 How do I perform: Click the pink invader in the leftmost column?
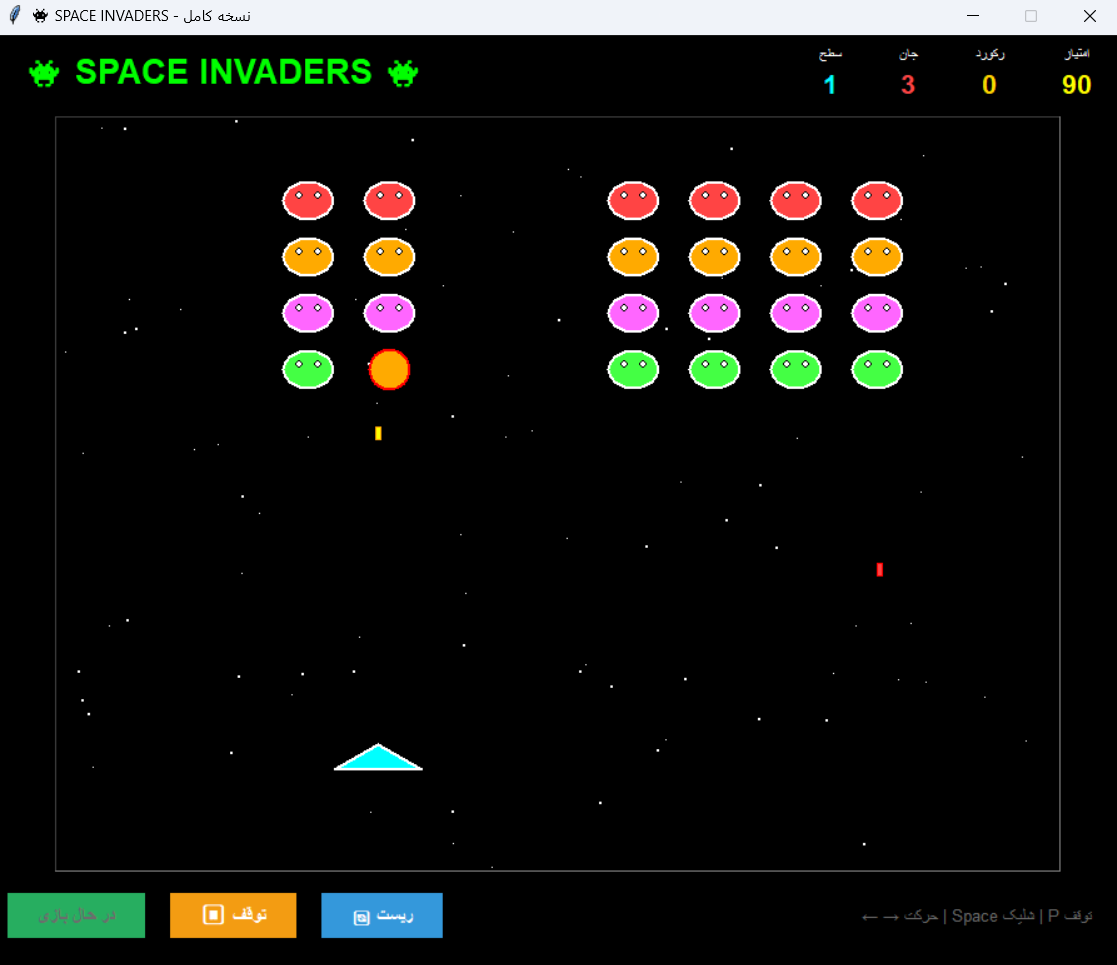308,313
